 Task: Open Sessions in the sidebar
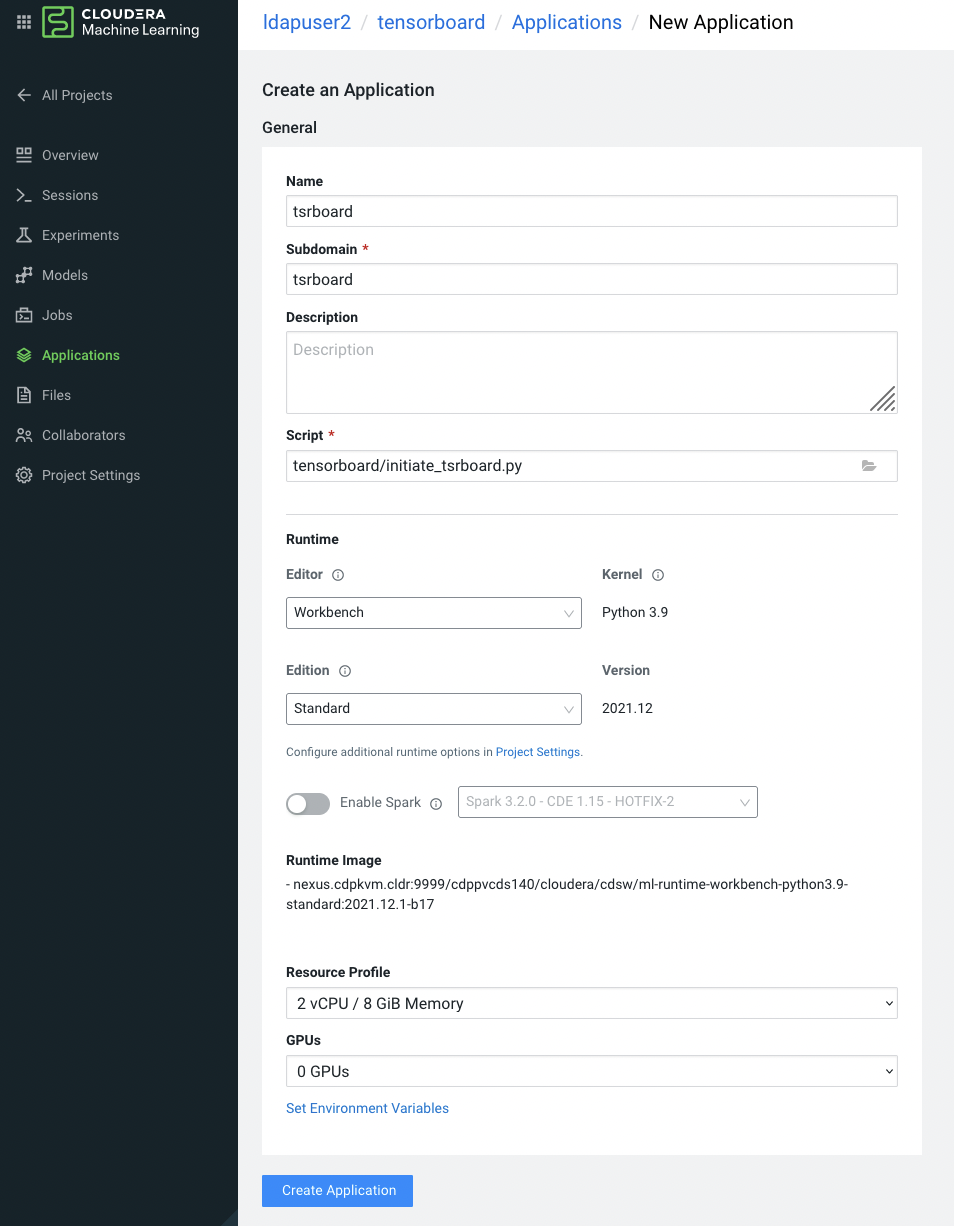coord(70,195)
